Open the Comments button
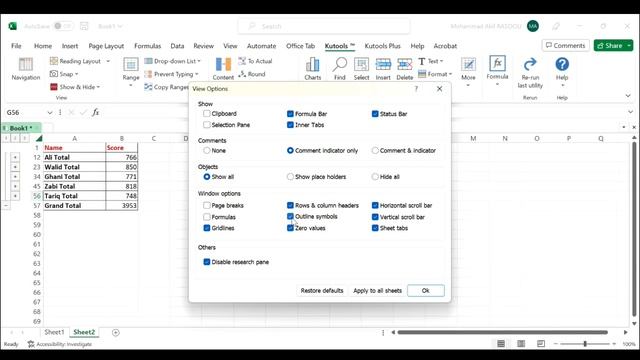The width and height of the screenshot is (640, 360). (565, 45)
